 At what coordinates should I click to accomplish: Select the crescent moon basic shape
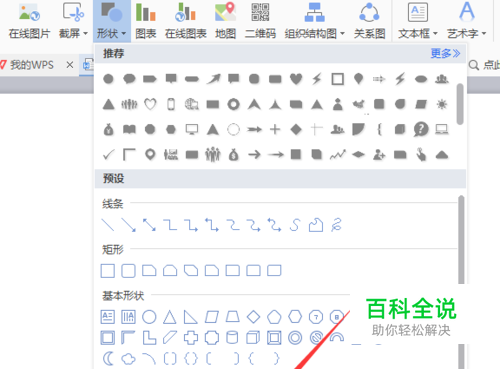click(108, 359)
